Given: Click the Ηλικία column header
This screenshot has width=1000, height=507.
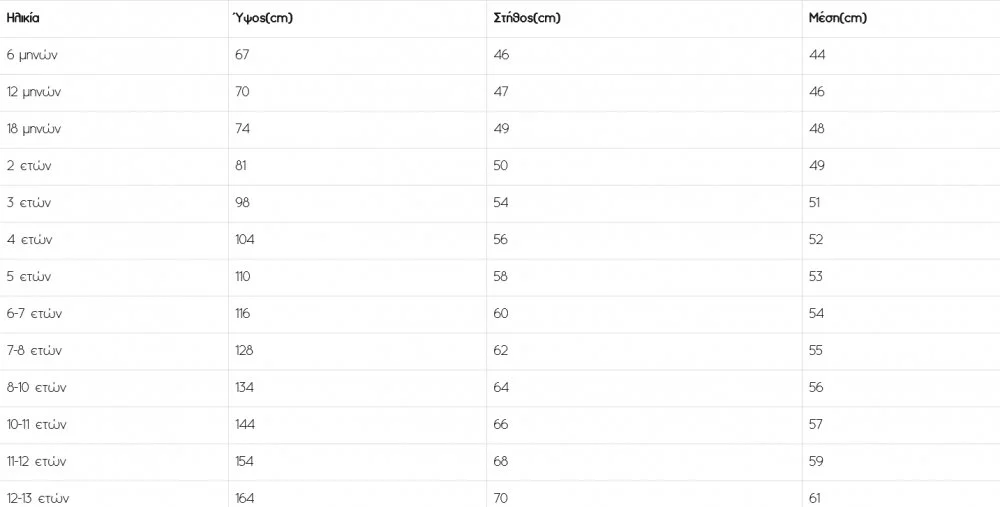Looking at the screenshot, I should pyautogui.click(x=24, y=18).
